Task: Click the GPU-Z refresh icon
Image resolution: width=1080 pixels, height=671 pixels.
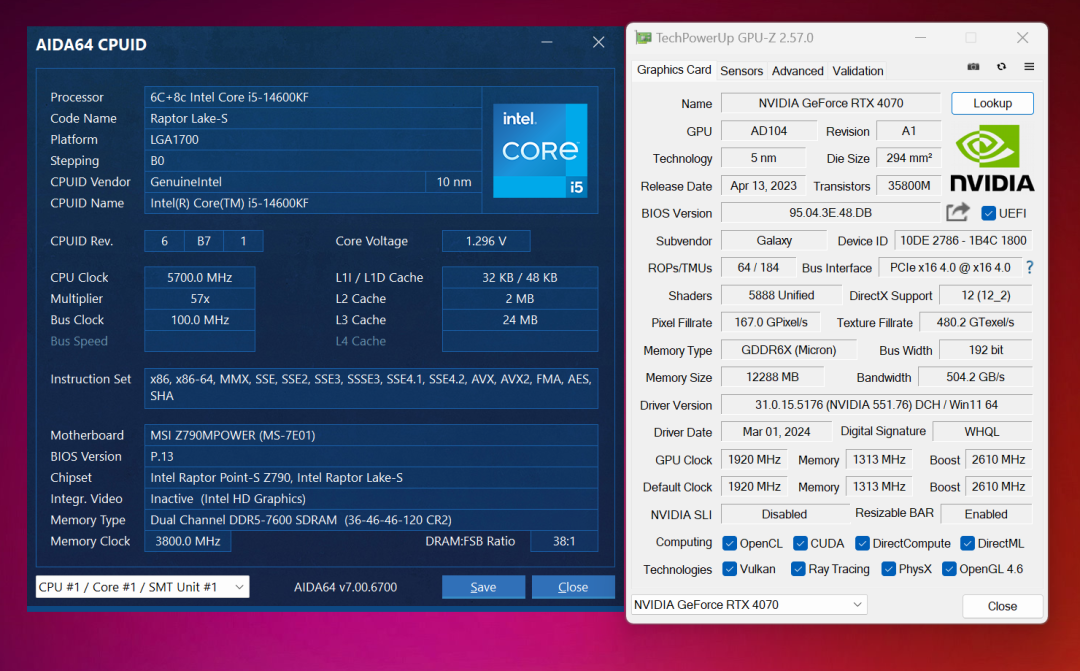Action: [x=1001, y=67]
